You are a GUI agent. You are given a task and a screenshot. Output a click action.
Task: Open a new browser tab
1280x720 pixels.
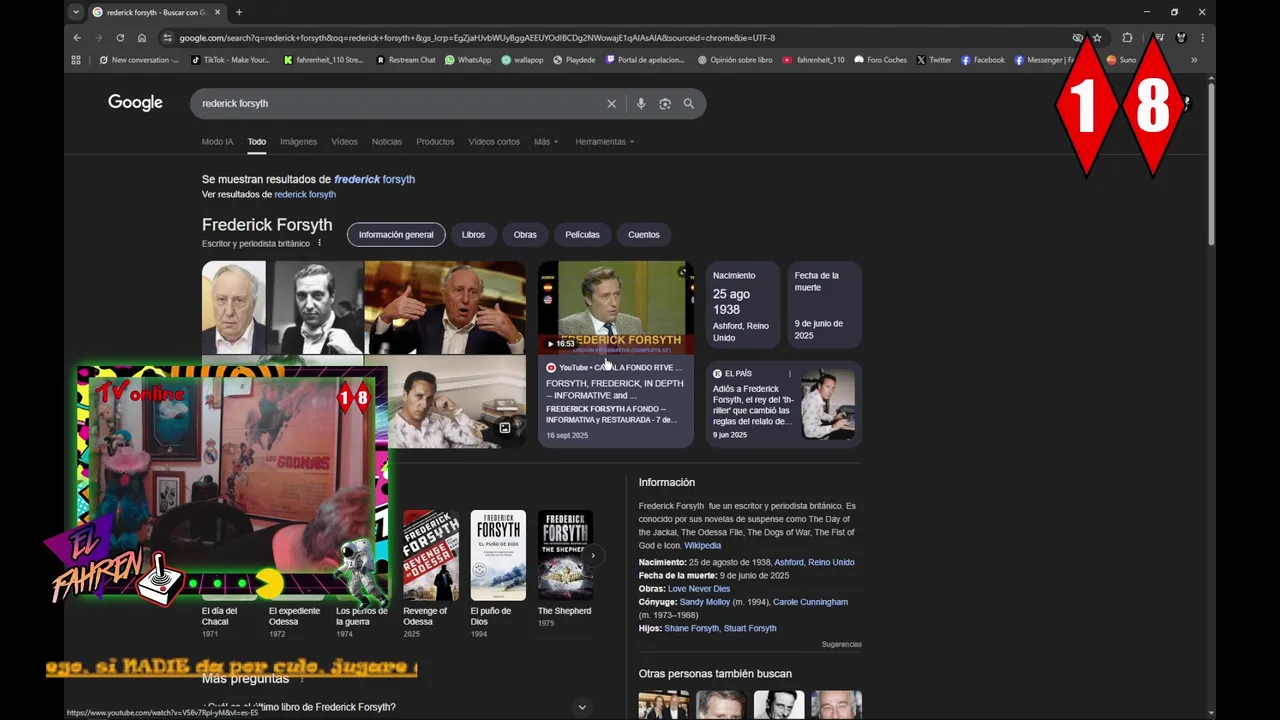coord(238,12)
